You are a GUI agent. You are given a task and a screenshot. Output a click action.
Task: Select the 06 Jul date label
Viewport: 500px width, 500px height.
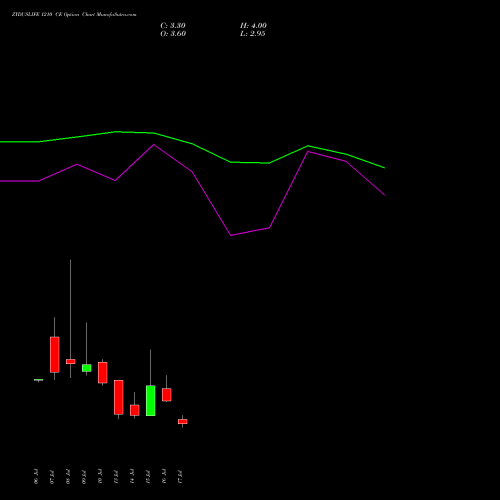coord(36,476)
